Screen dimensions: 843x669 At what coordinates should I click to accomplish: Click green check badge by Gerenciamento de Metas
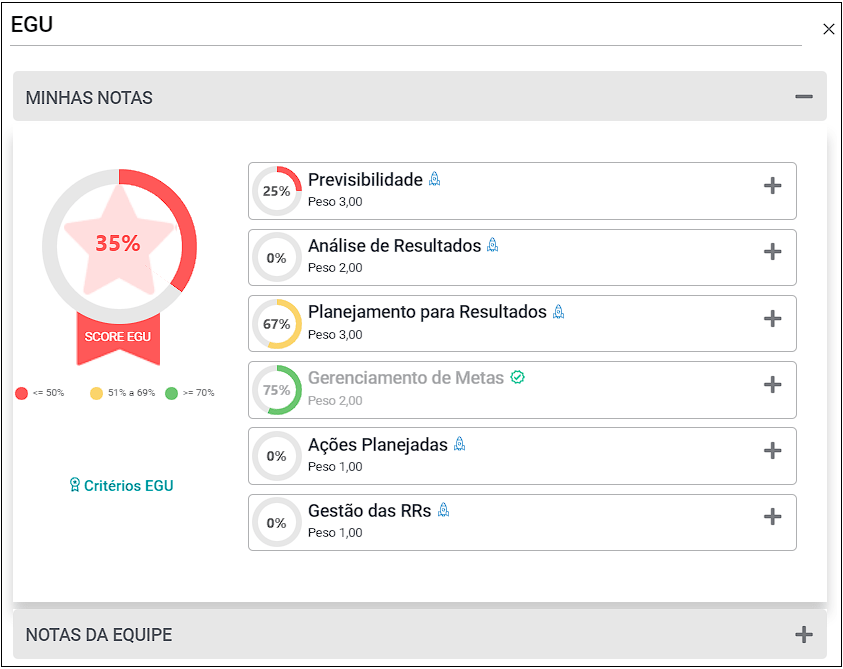tap(517, 378)
